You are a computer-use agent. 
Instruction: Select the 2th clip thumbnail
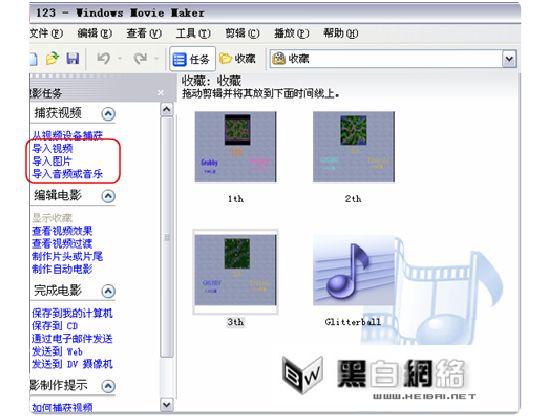354,147
